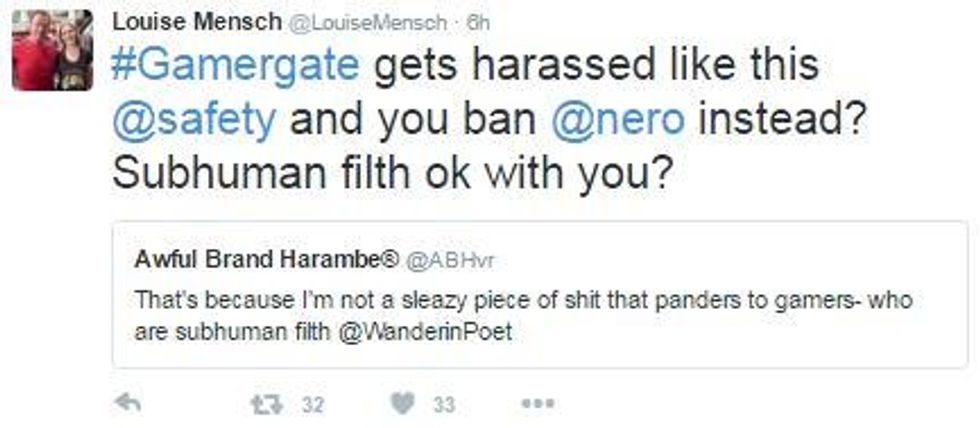Open the quoted tweet by Awful Brand Harambe
Screen dimensions: 980x428
pyautogui.click(x=540, y=294)
